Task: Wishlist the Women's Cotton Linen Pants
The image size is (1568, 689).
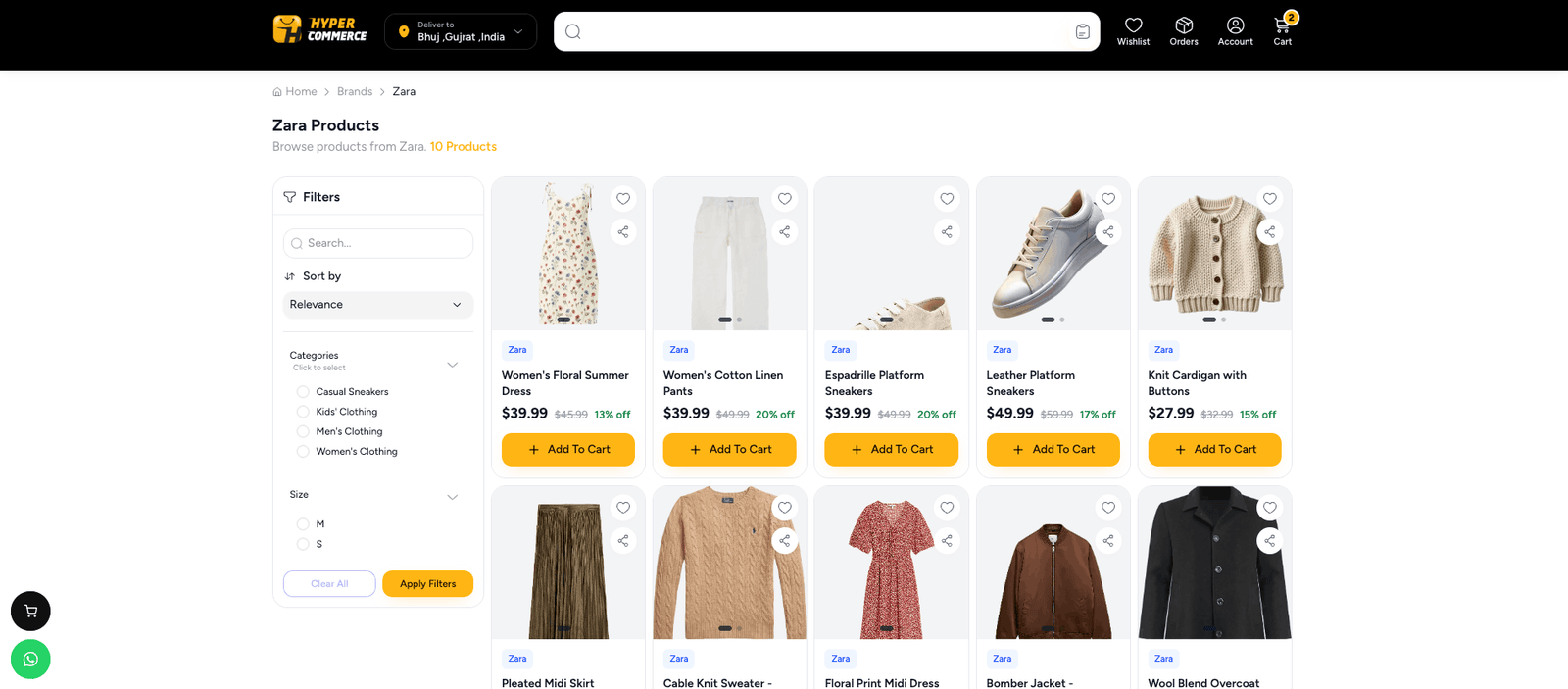Action: click(x=785, y=199)
